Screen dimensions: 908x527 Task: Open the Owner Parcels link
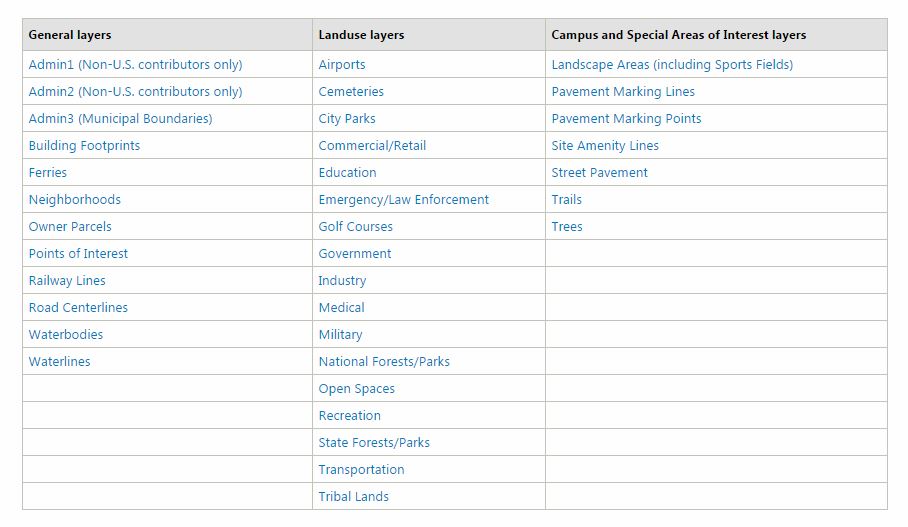tap(70, 226)
